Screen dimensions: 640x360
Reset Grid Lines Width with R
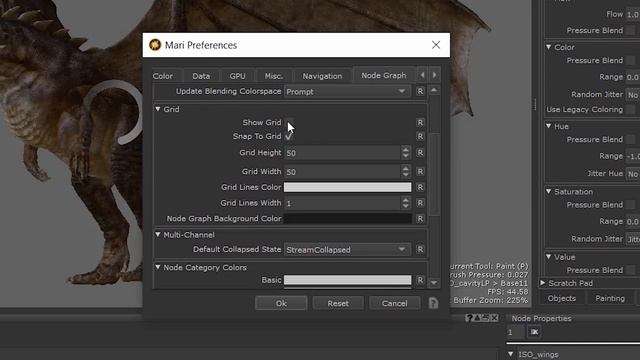point(420,203)
